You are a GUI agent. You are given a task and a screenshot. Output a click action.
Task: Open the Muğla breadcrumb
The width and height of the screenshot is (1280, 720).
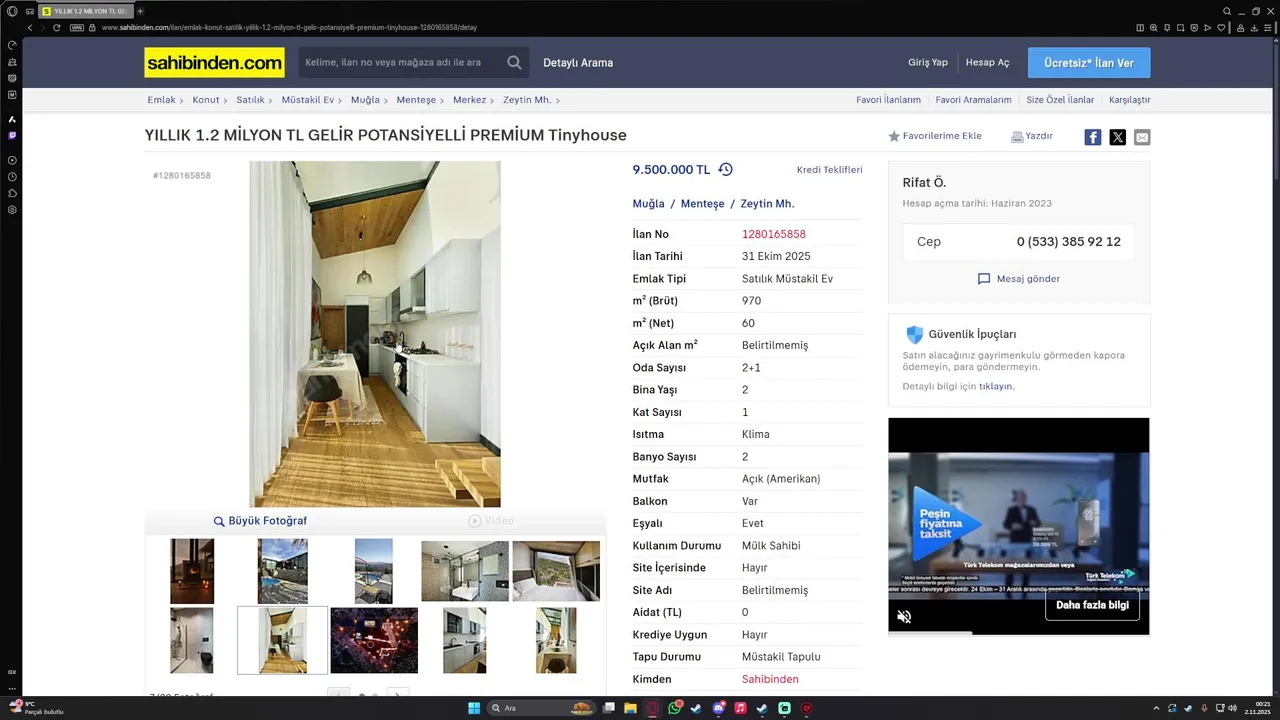pos(365,100)
